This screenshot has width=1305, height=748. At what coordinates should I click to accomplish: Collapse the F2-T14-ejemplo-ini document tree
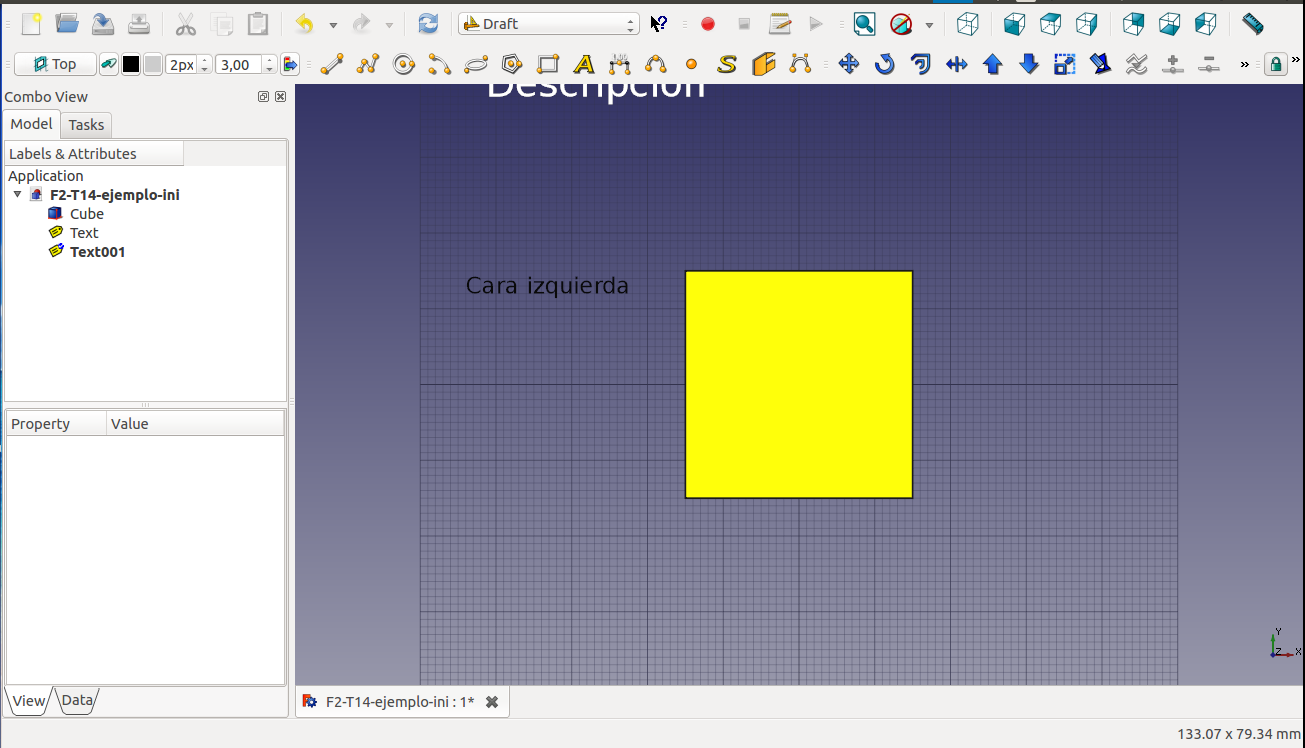[x=17, y=195]
